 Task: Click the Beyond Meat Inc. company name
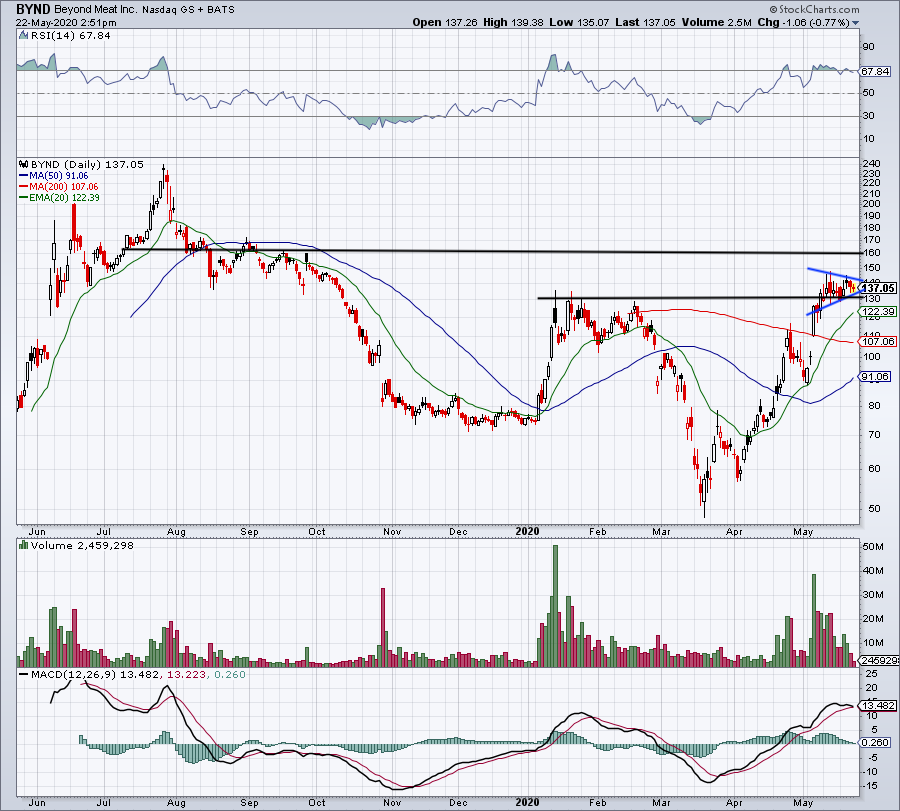pos(95,10)
